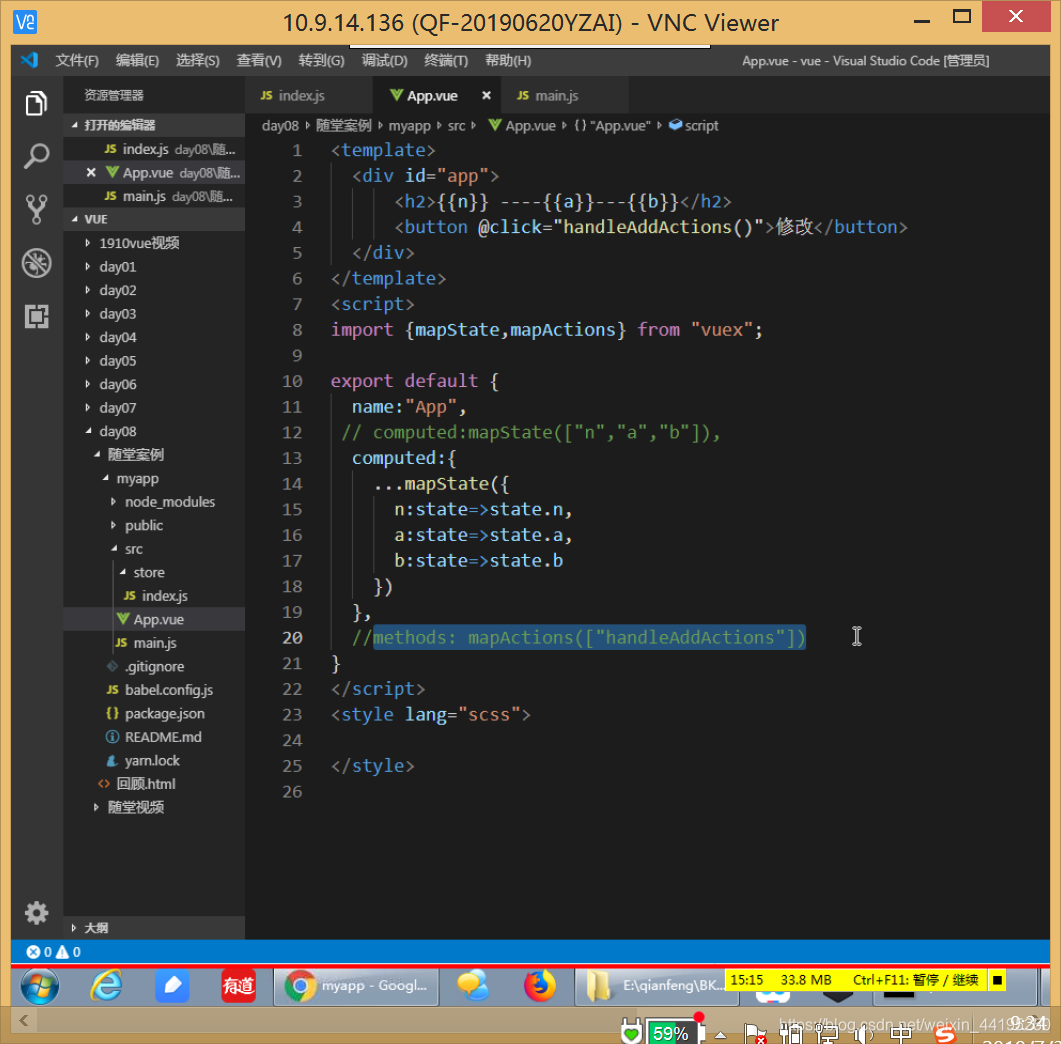The height and width of the screenshot is (1044, 1061).
Task: Open 选择(S) menu
Action: pyautogui.click(x=198, y=61)
